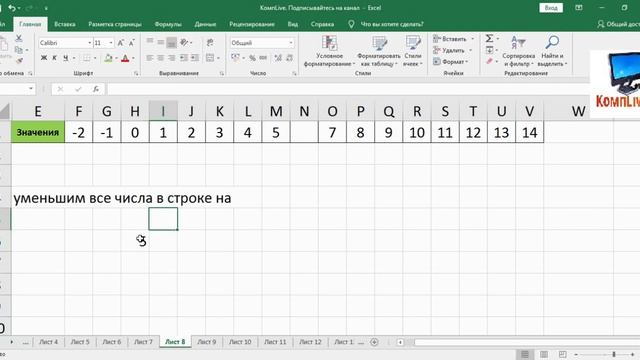This screenshot has height=360, width=640.
Task: Click the decrease decimal icon
Action: click(289, 58)
